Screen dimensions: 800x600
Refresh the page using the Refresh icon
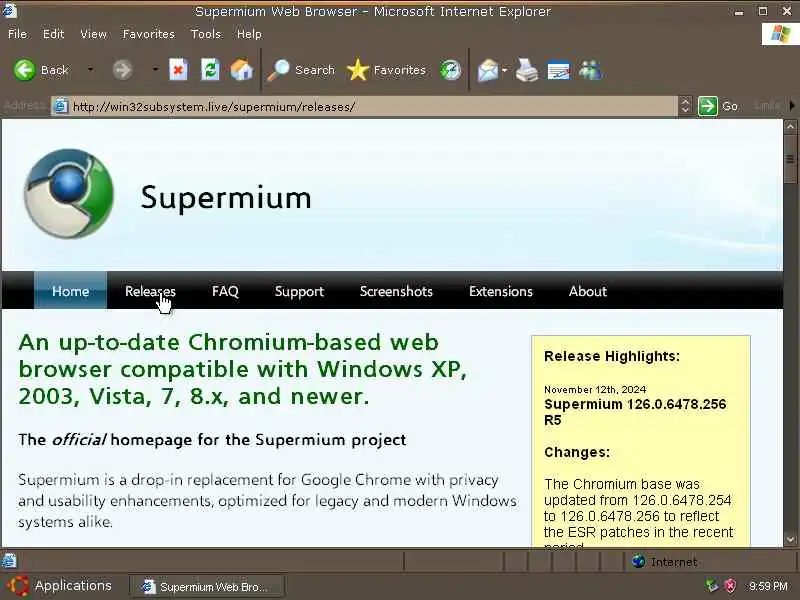[x=210, y=70]
